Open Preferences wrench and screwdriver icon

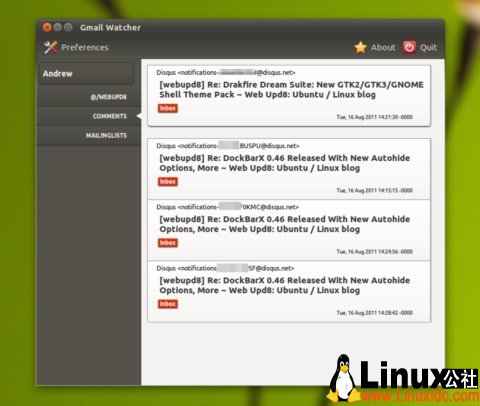point(51,47)
